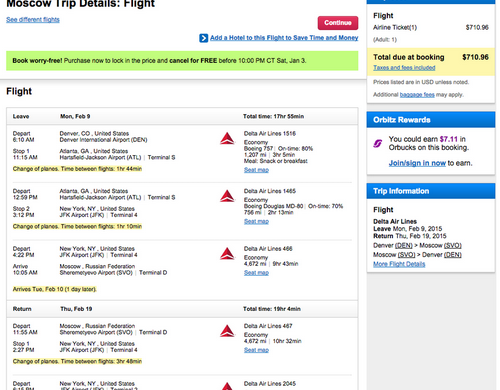The image size is (500, 390).
Task: Open Taxes and fees included link
Action: [x=404, y=68]
